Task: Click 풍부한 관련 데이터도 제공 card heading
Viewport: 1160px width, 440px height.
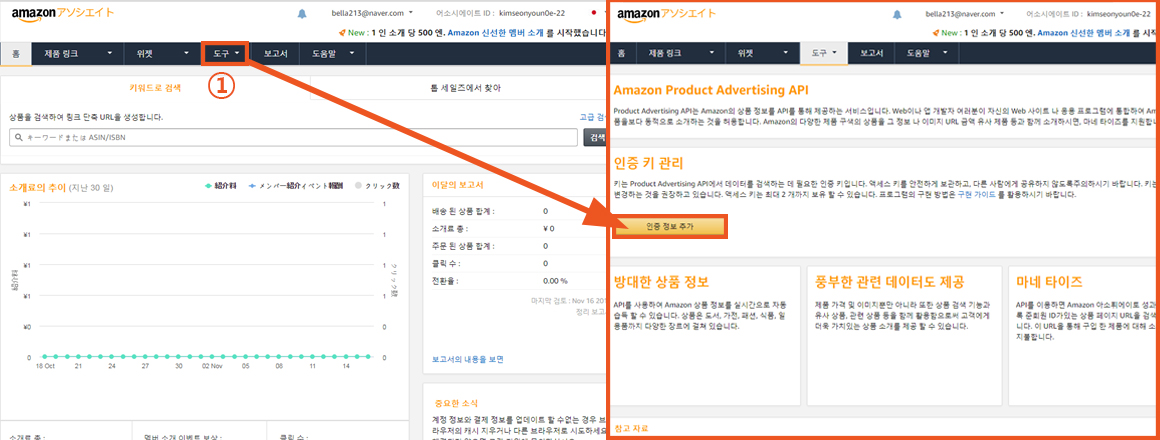Action: pyautogui.click(x=889, y=282)
